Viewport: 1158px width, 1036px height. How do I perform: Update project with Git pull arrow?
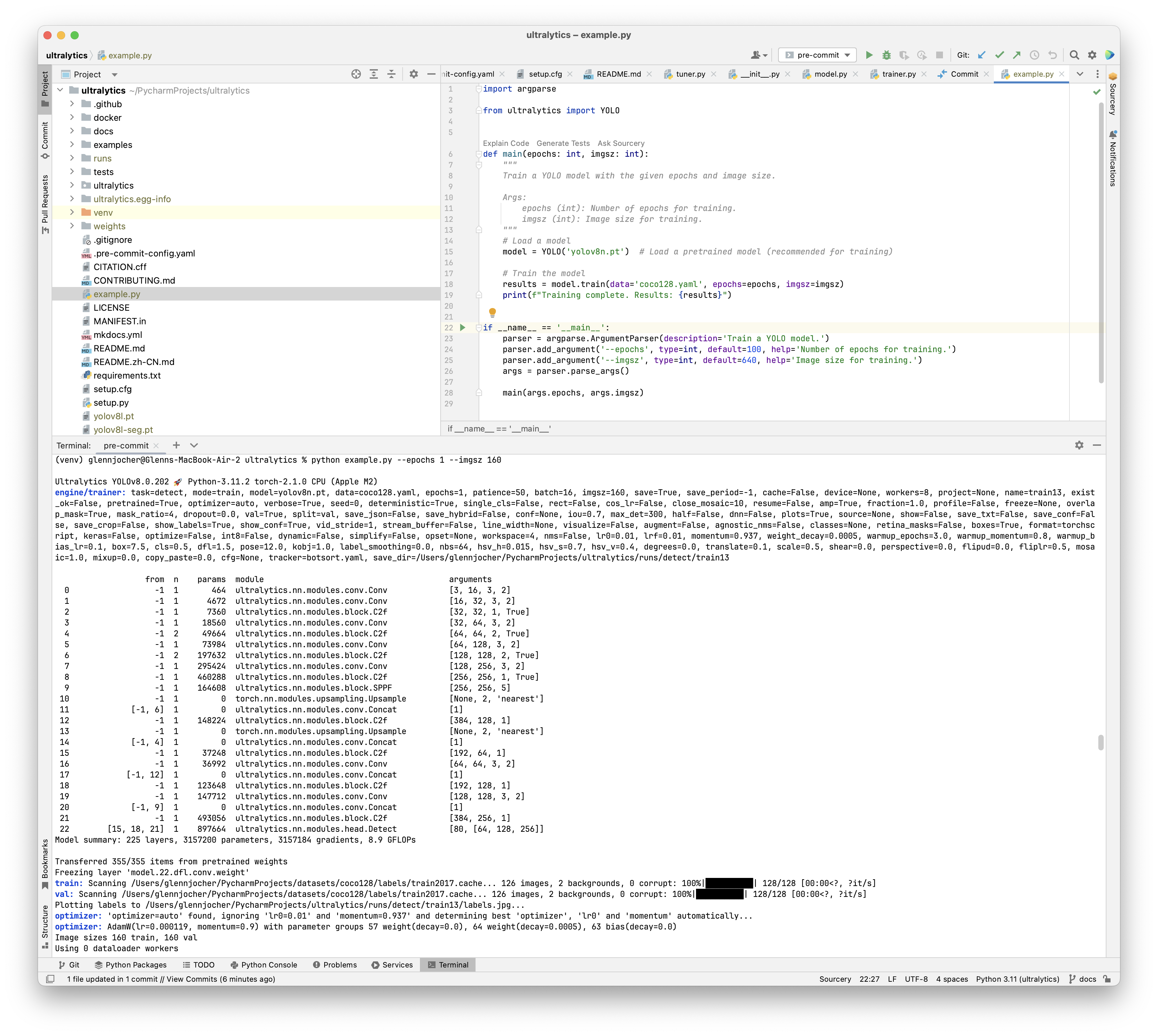click(982, 55)
